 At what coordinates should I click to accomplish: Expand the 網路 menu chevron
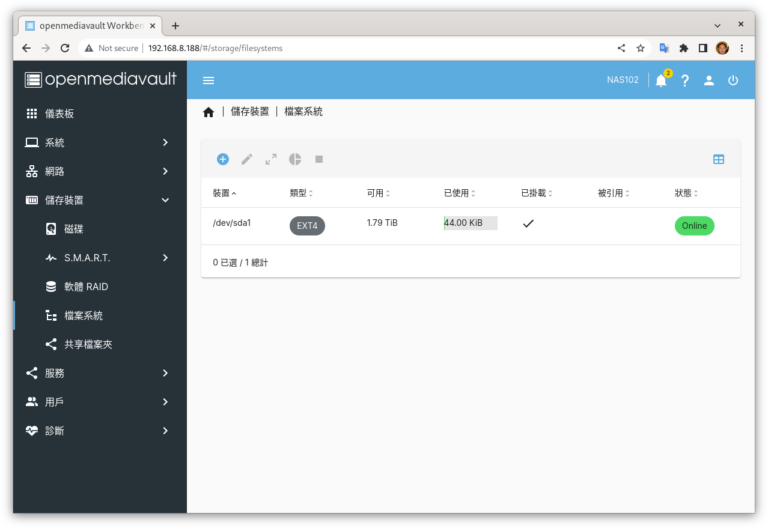click(x=165, y=171)
